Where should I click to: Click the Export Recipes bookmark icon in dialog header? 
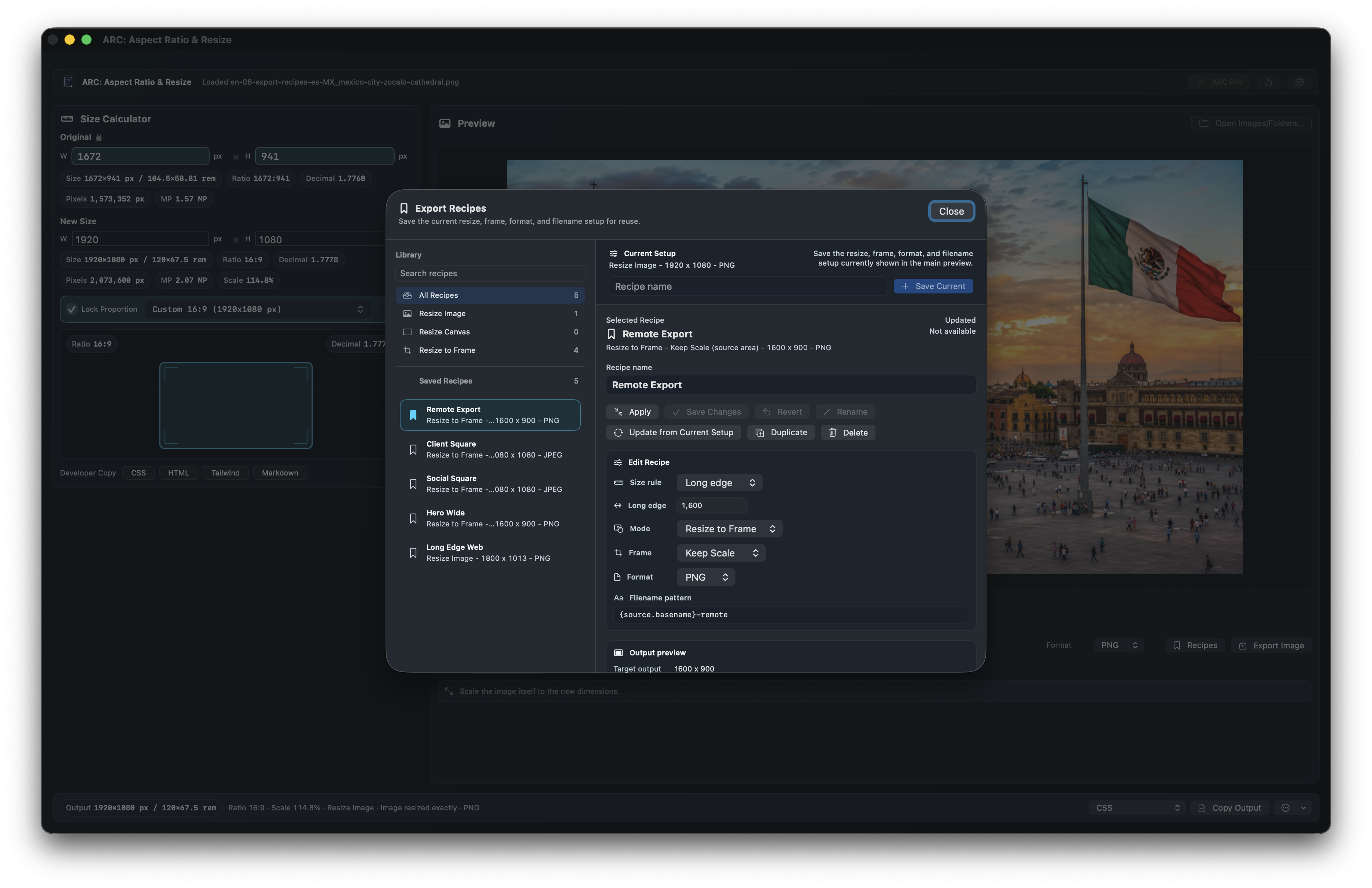[x=403, y=208]
